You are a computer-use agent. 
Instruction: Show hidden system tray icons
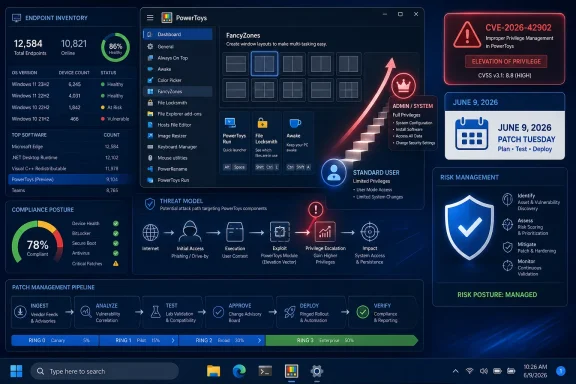point(456,371)
